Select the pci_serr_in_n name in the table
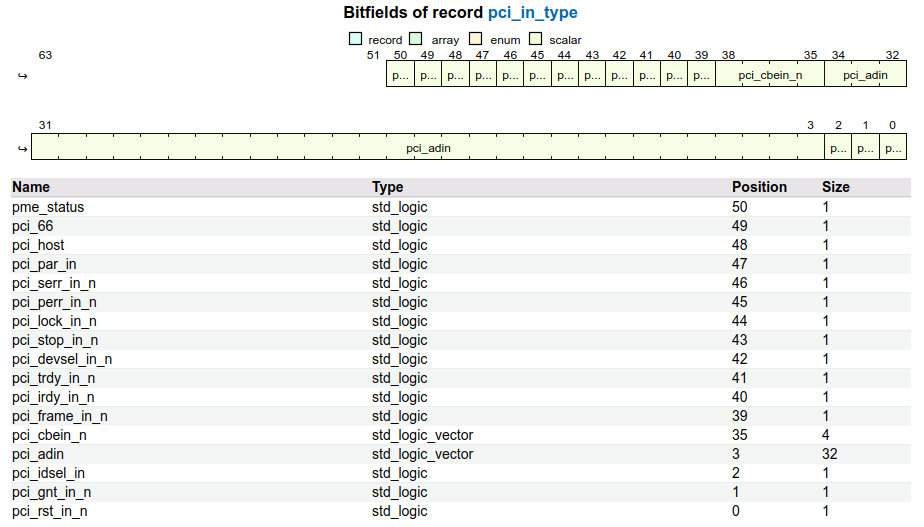The height and width of the screenshot is (527, 924). (54, 283)
